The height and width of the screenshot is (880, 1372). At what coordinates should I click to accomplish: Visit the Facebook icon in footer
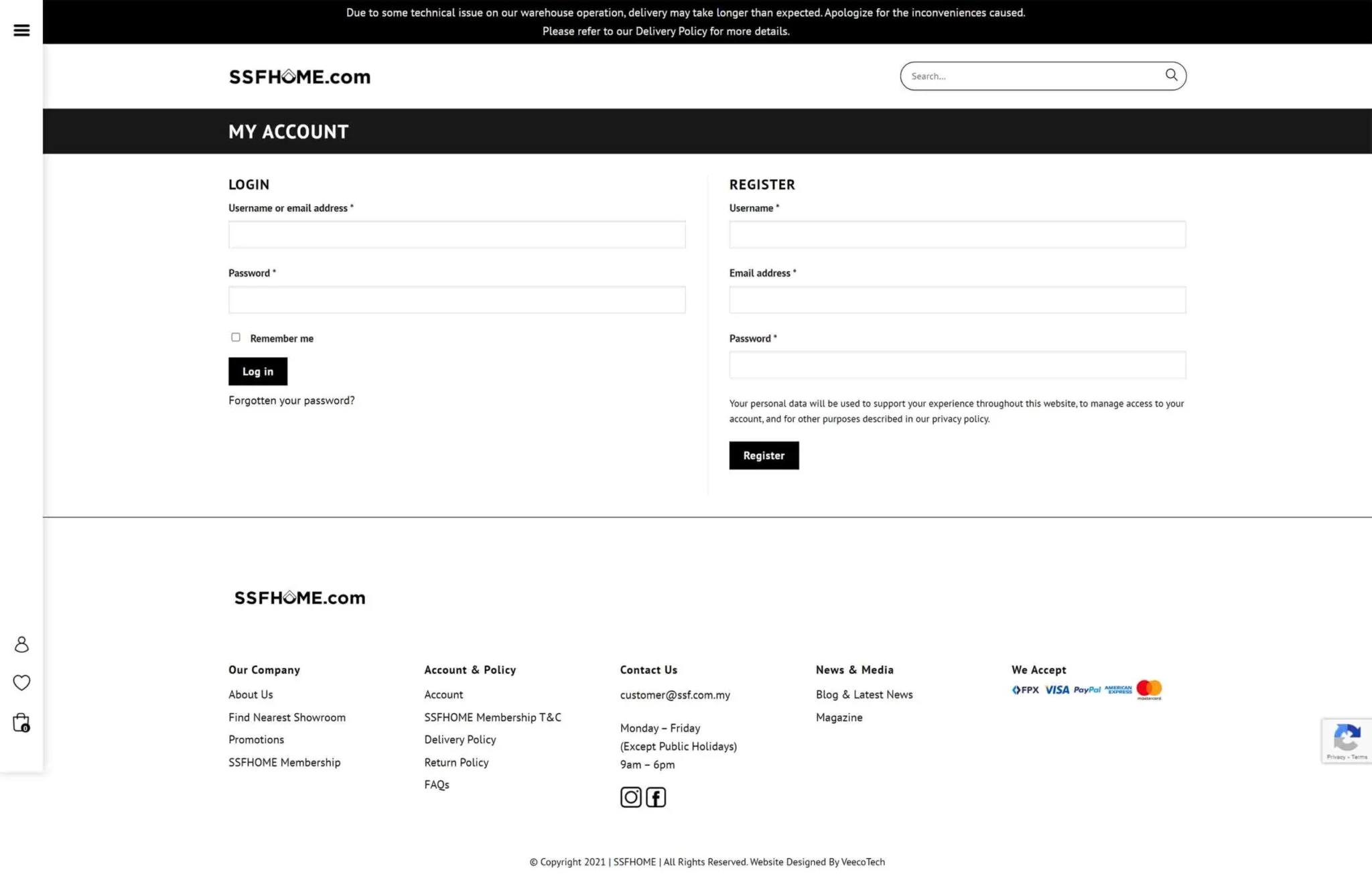click(x=655, y=797)
